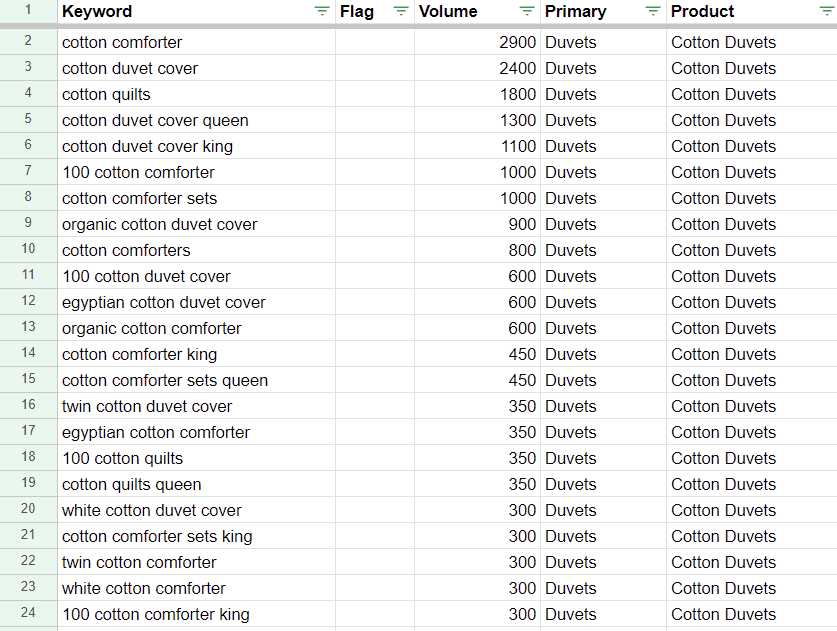Click the 'organic cotton duvet cover' cell
Image resolution: width=837 pixels, height=631 pixels.
click(196, 224)
